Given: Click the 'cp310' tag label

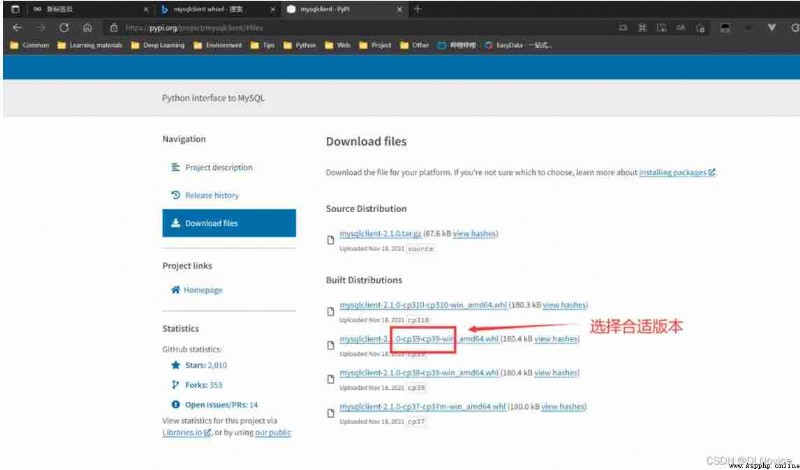Looking at the screenshot, I should (418, 320).
